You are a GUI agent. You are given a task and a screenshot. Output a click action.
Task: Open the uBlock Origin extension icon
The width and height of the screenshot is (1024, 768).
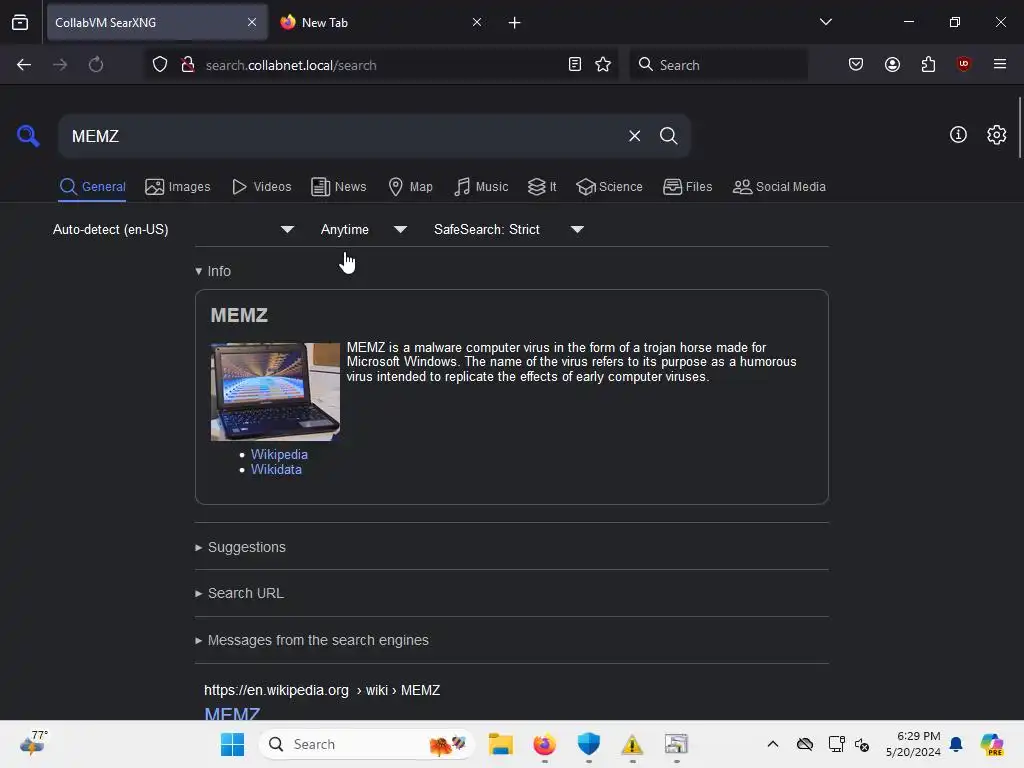(x=963, y=64)
